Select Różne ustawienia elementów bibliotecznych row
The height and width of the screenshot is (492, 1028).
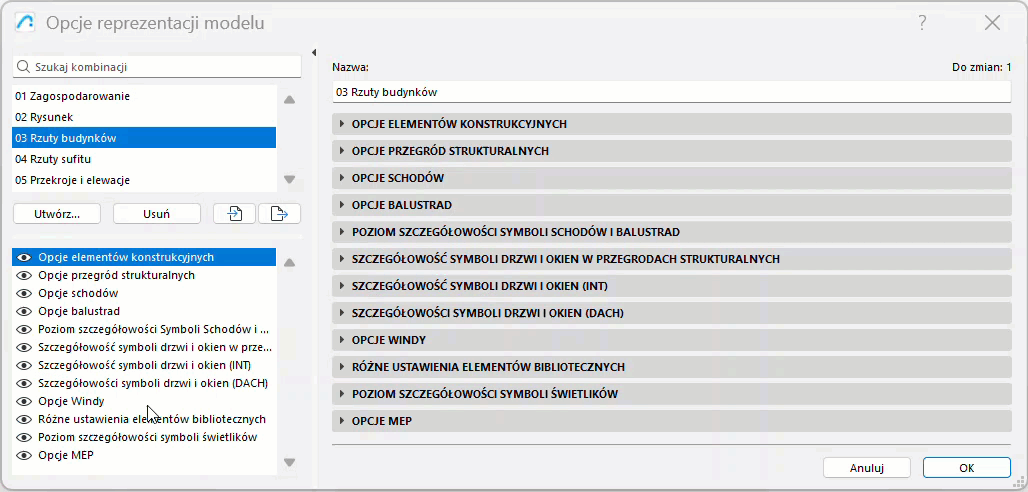click(144, 419)
